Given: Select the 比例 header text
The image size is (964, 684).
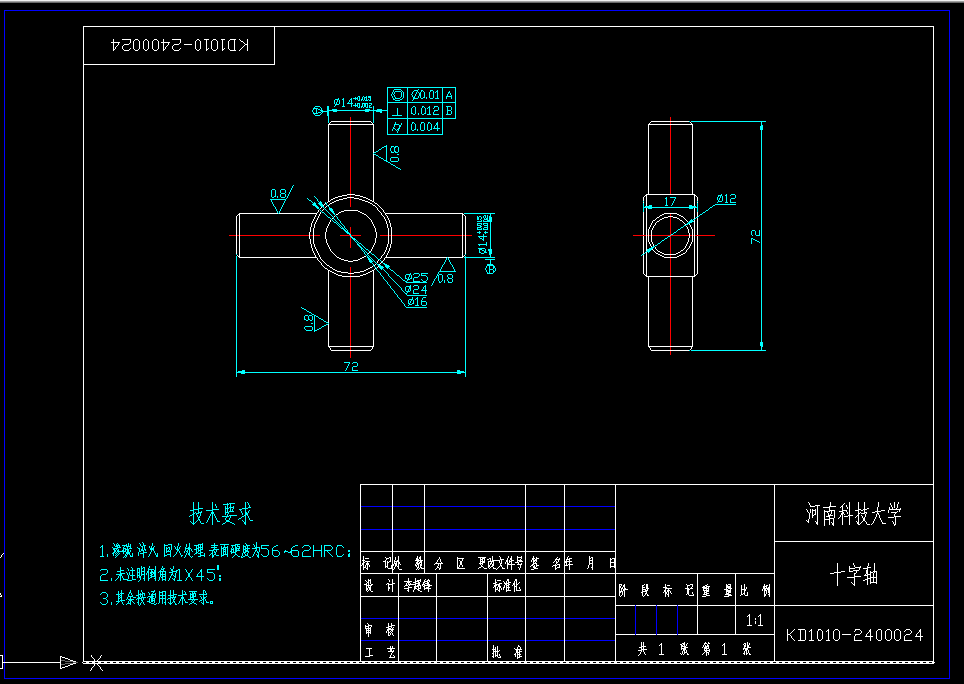Looking at the screenshot, I should pos(756,591).
